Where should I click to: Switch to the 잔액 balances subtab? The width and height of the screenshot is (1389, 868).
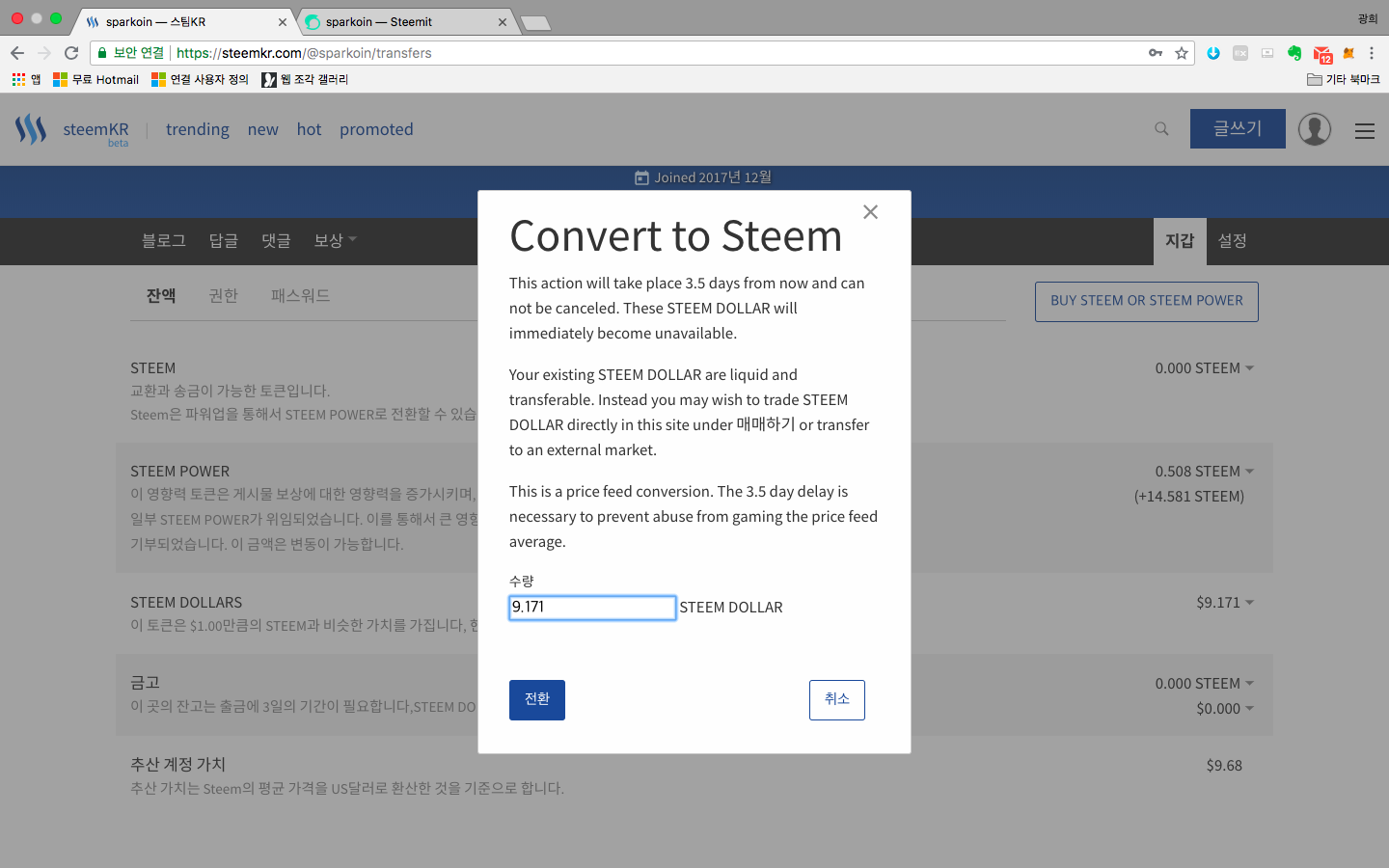click(x=161, y=296)
